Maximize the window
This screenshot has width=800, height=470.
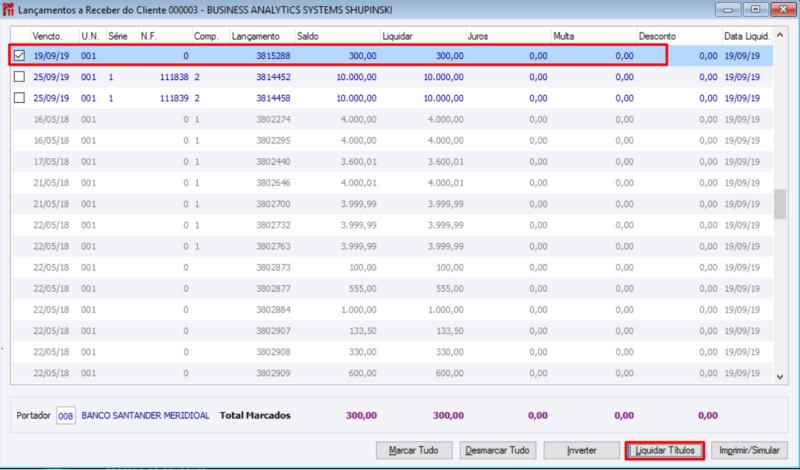pos(756,9)
